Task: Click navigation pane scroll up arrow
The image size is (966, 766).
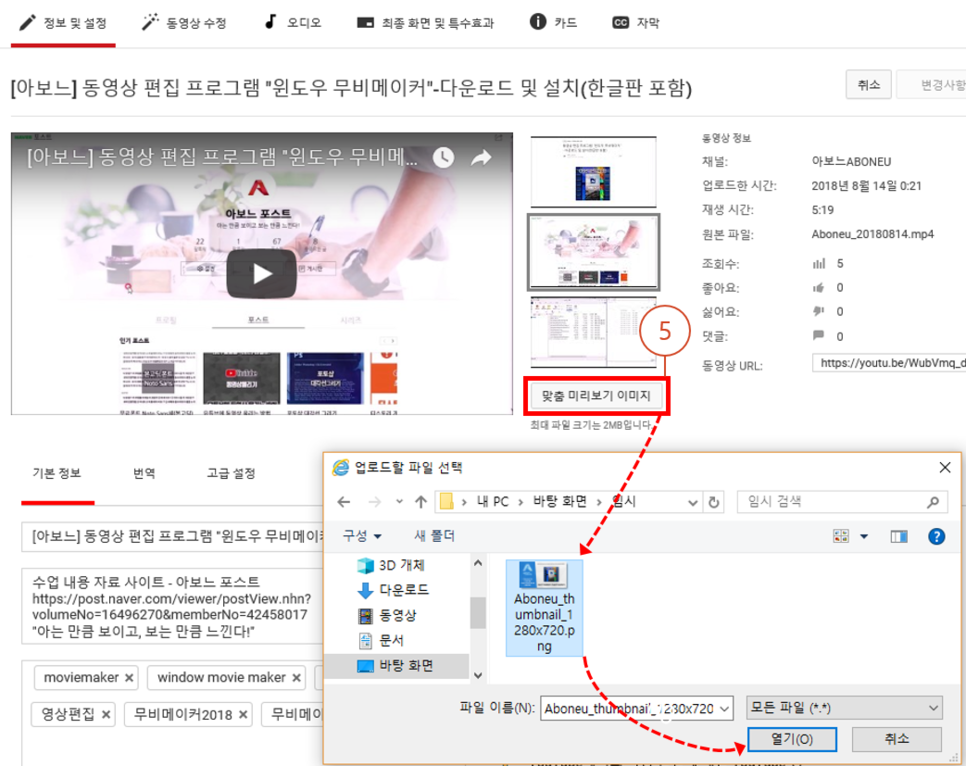Action: 478,563
